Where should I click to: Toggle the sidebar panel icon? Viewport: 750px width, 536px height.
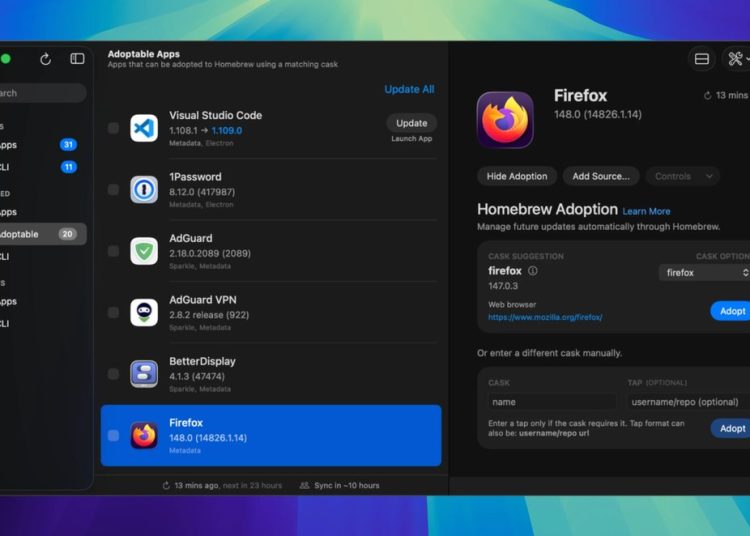pos(77,59)
